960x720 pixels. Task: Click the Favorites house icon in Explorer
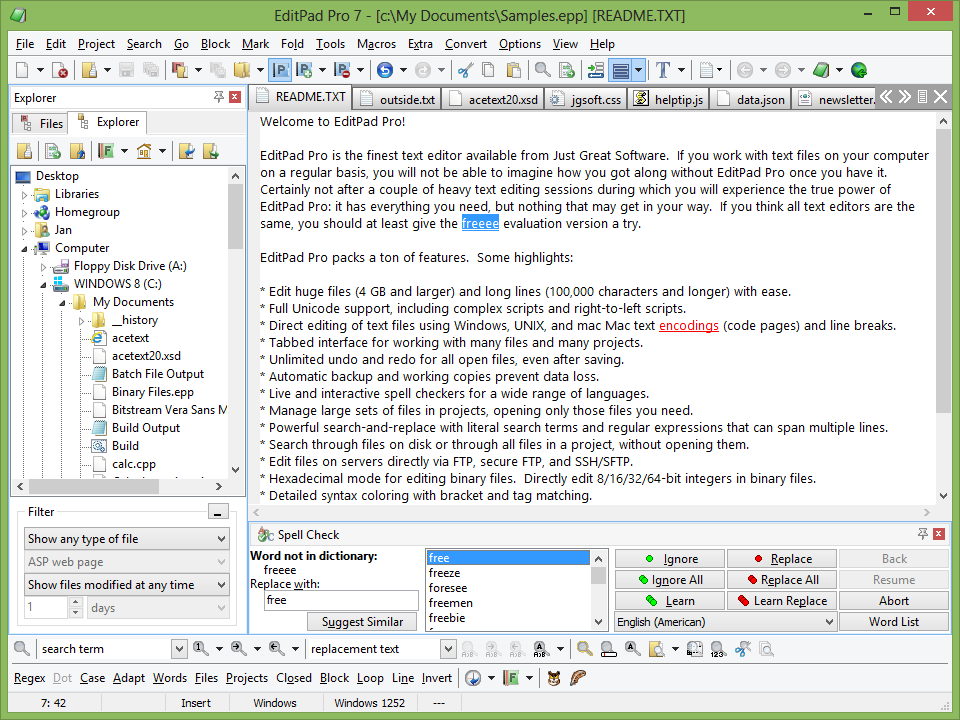tap(144, 151)
